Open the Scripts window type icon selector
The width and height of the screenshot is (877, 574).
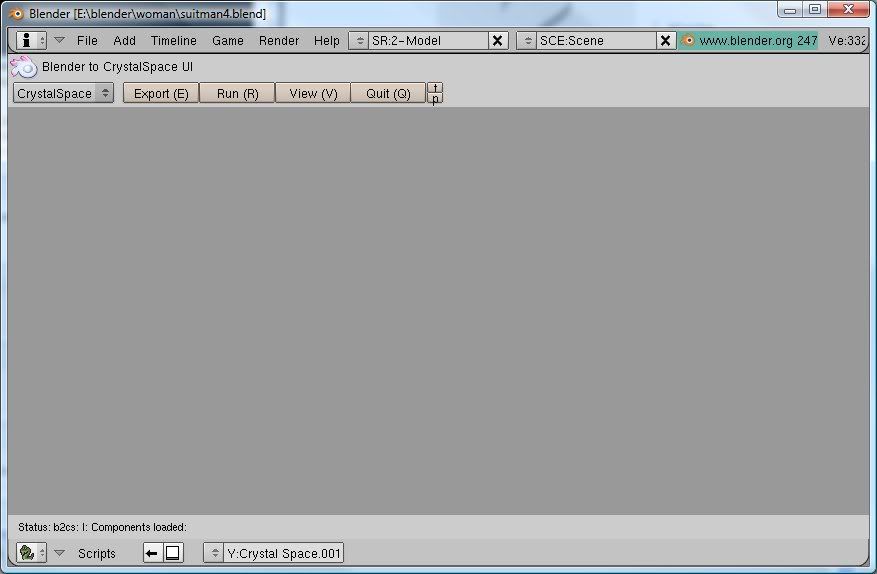pos(31,553)
